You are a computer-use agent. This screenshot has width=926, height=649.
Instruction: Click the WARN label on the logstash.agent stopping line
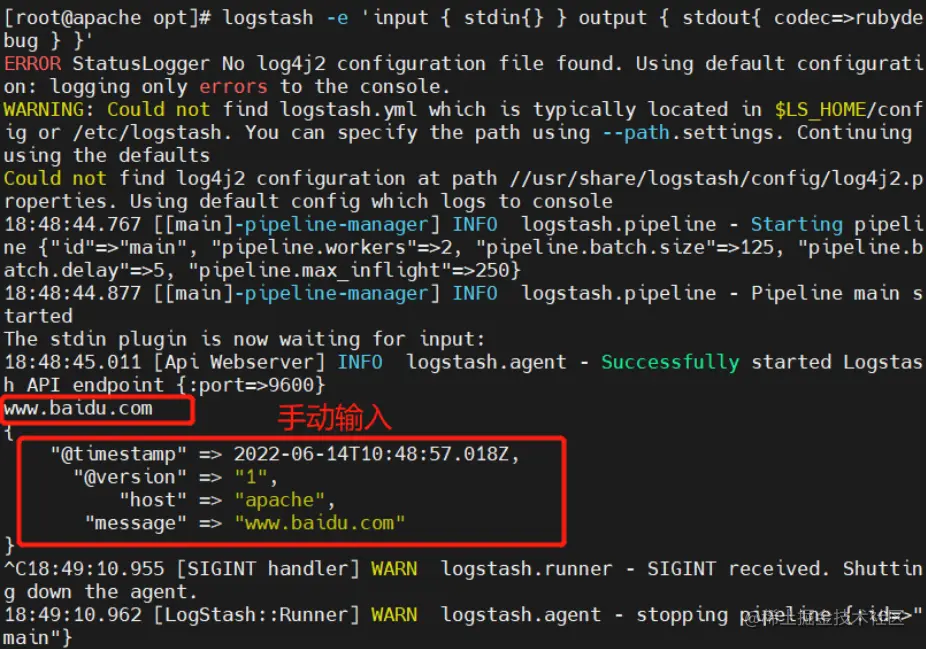[x=394, y=615]
